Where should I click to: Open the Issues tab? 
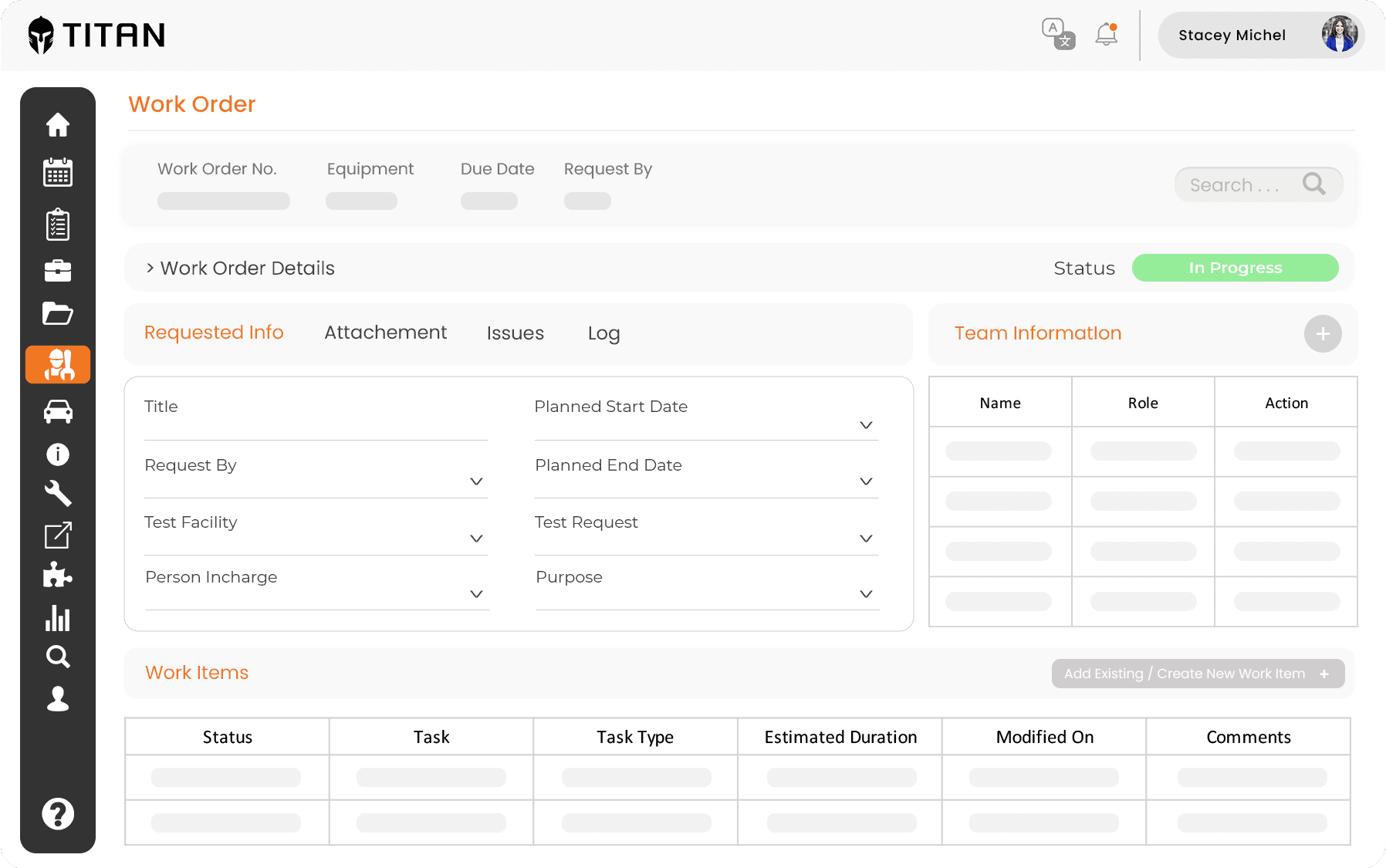pyautogui.click(x=515, y=333)
